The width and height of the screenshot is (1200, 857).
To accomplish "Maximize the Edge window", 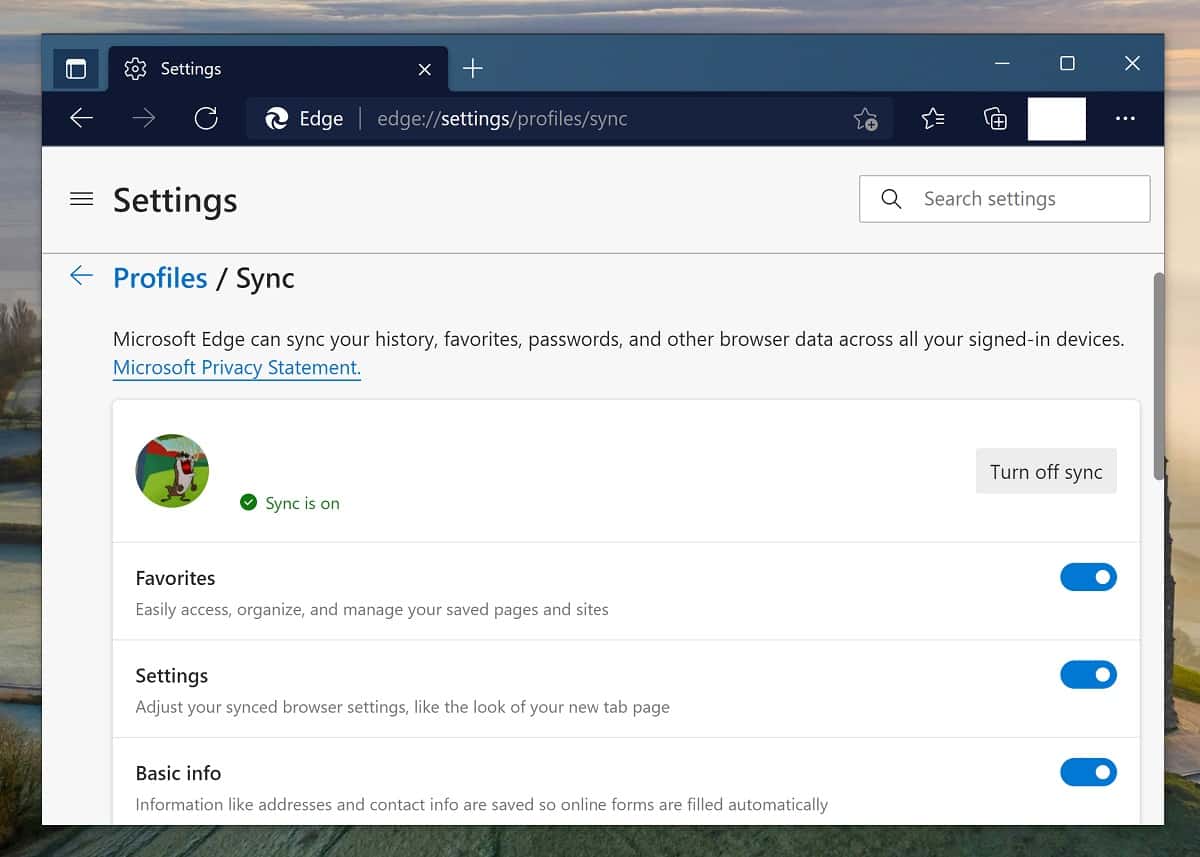I will [x=1067, y=64].
